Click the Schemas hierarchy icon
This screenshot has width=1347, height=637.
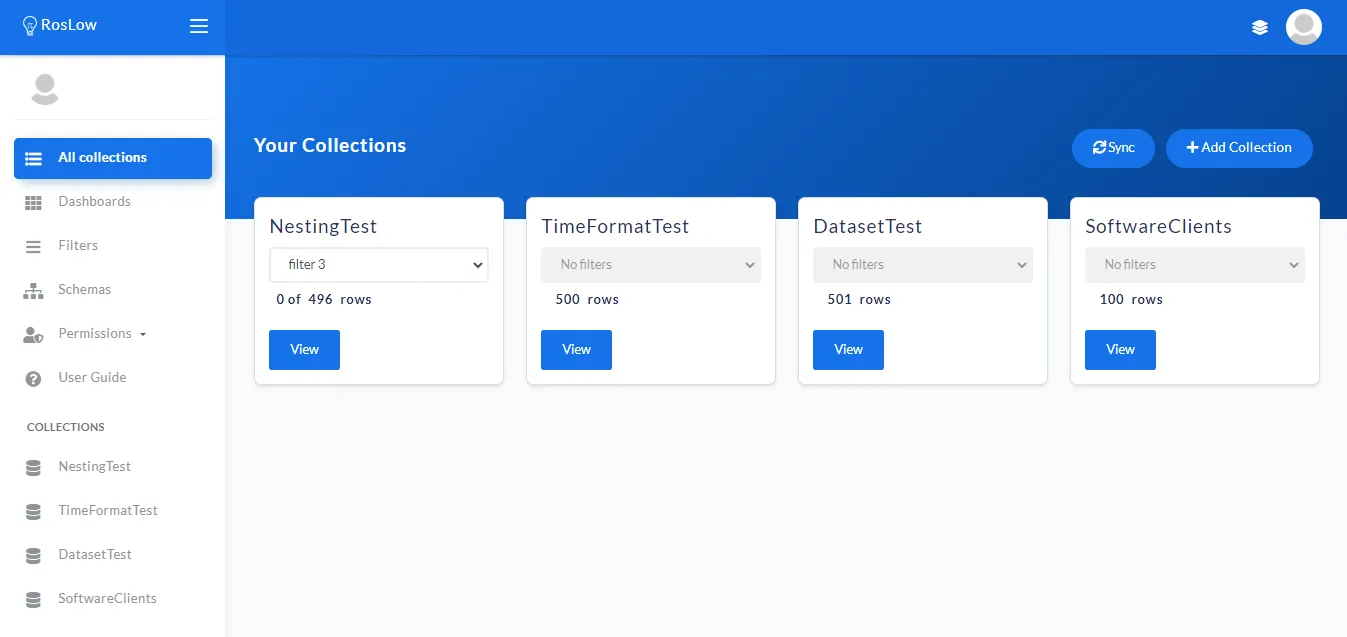coord(33,290)
